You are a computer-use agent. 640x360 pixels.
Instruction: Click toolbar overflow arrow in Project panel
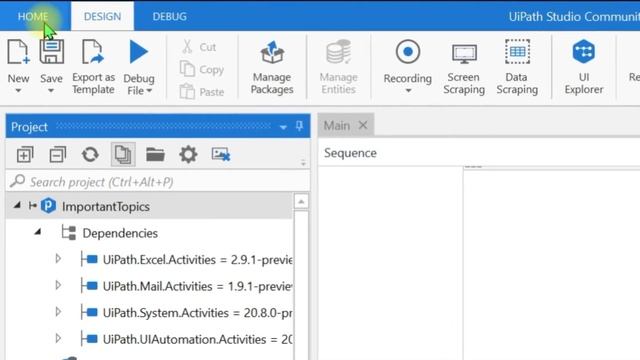(x=303, y=163)
